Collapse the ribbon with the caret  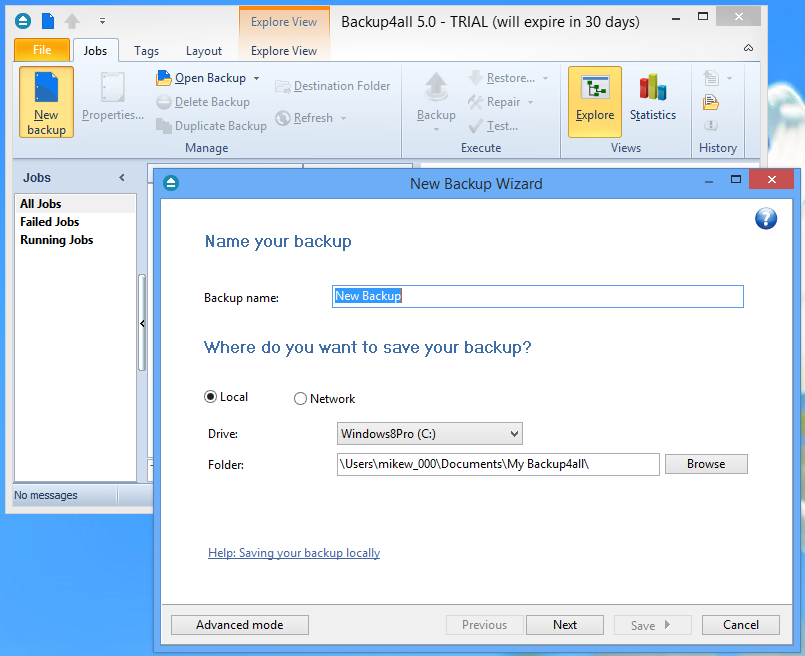(x=748, y=48)
